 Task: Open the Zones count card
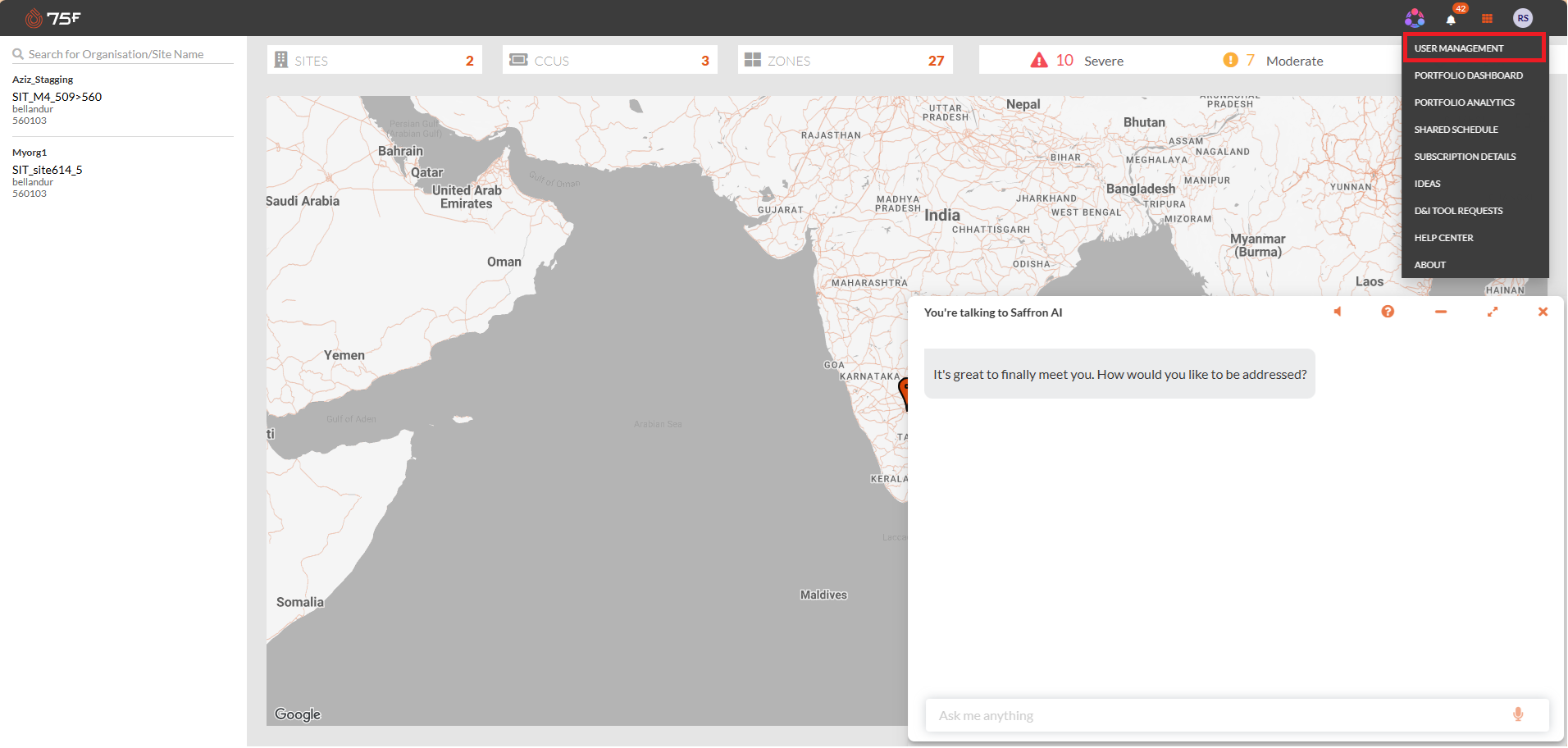tap(846, 60)
